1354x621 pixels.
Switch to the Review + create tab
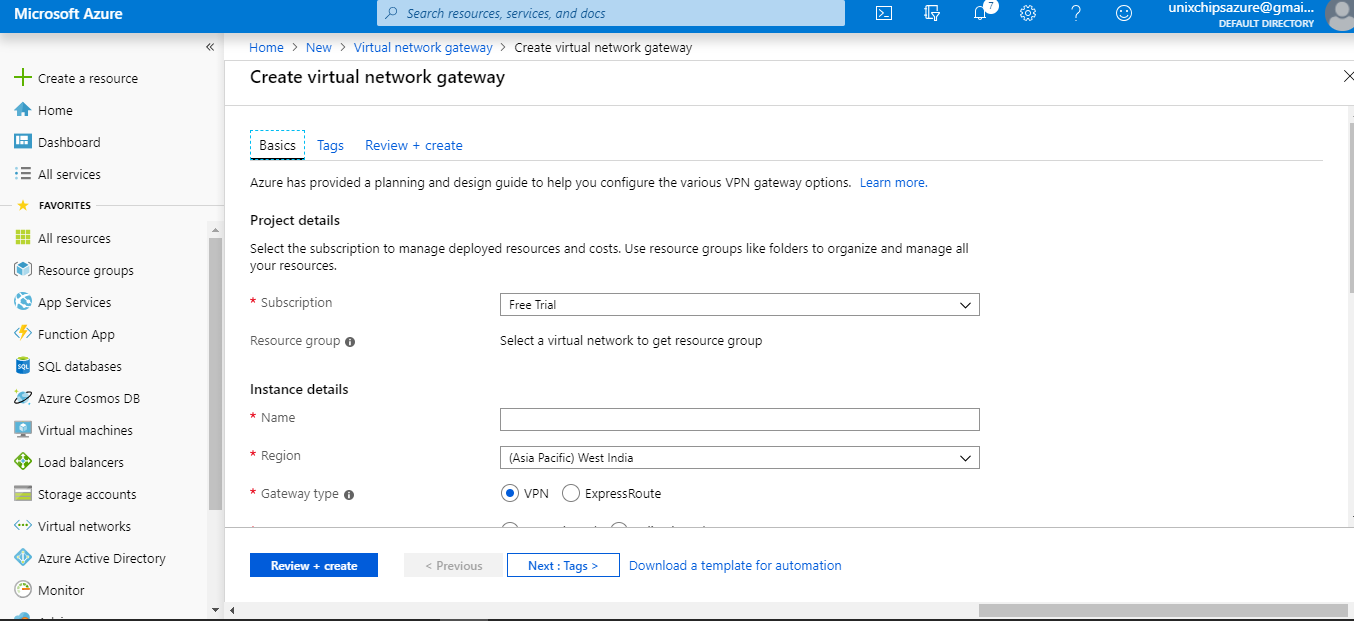point(414,145)
